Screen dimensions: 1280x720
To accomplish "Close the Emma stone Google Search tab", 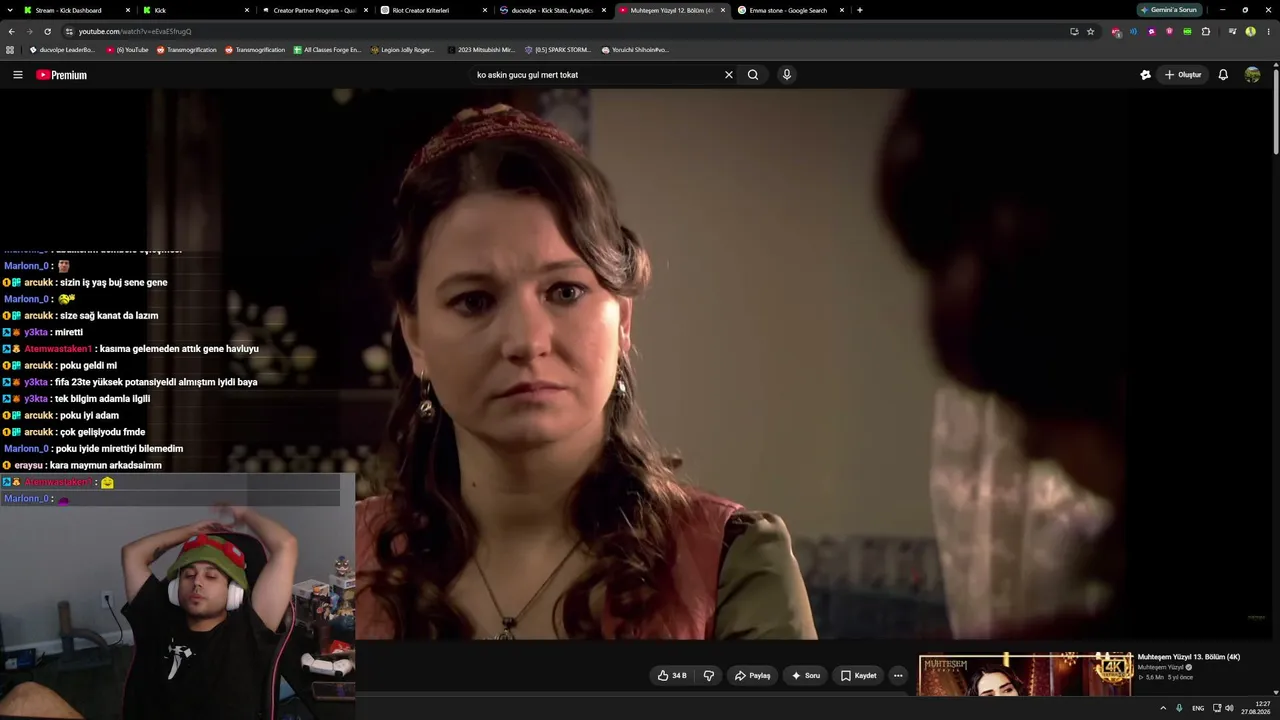I will point(842,10).
